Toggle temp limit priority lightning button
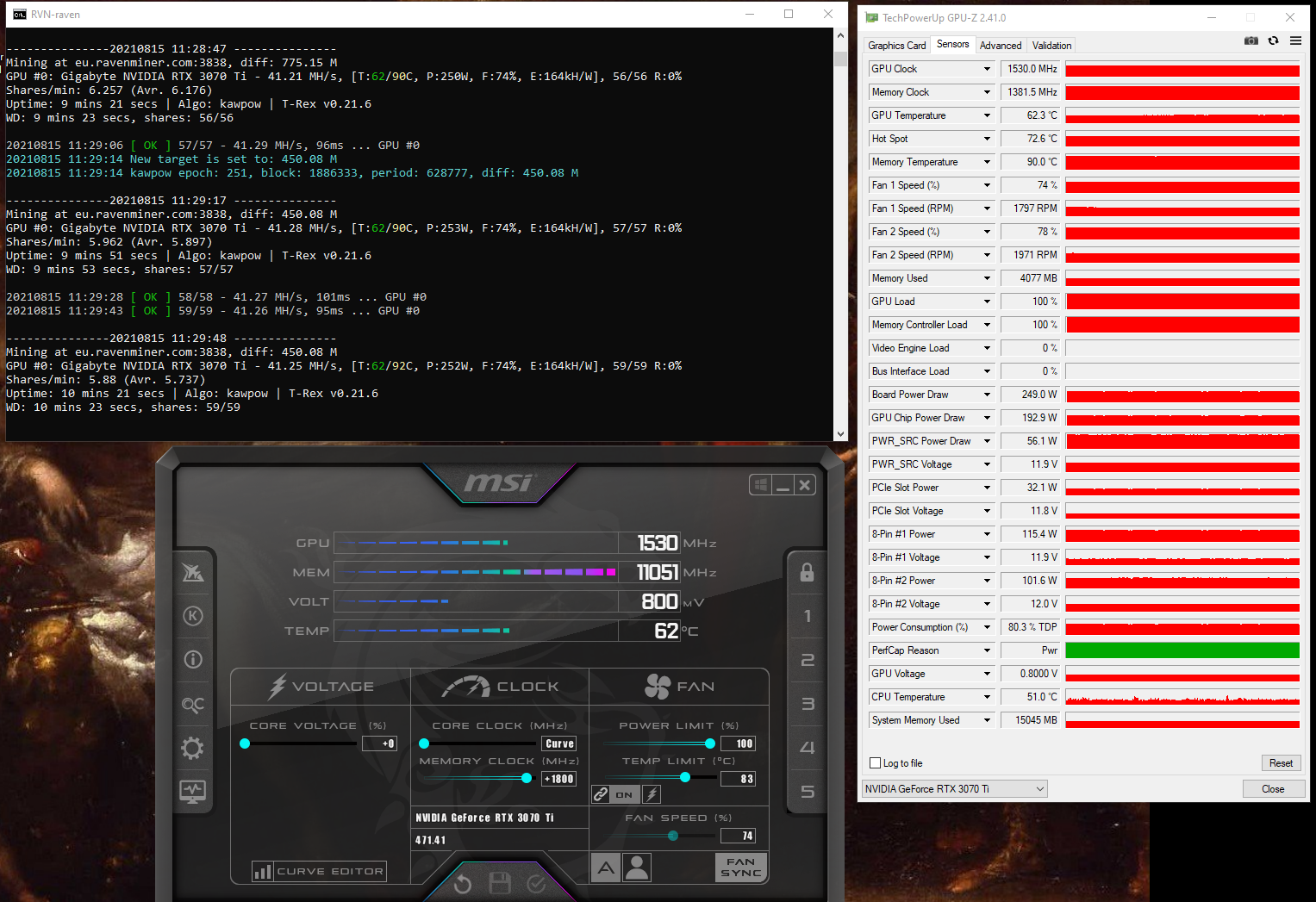Viewport: 1316px width, 902px height. click(652, 794)
